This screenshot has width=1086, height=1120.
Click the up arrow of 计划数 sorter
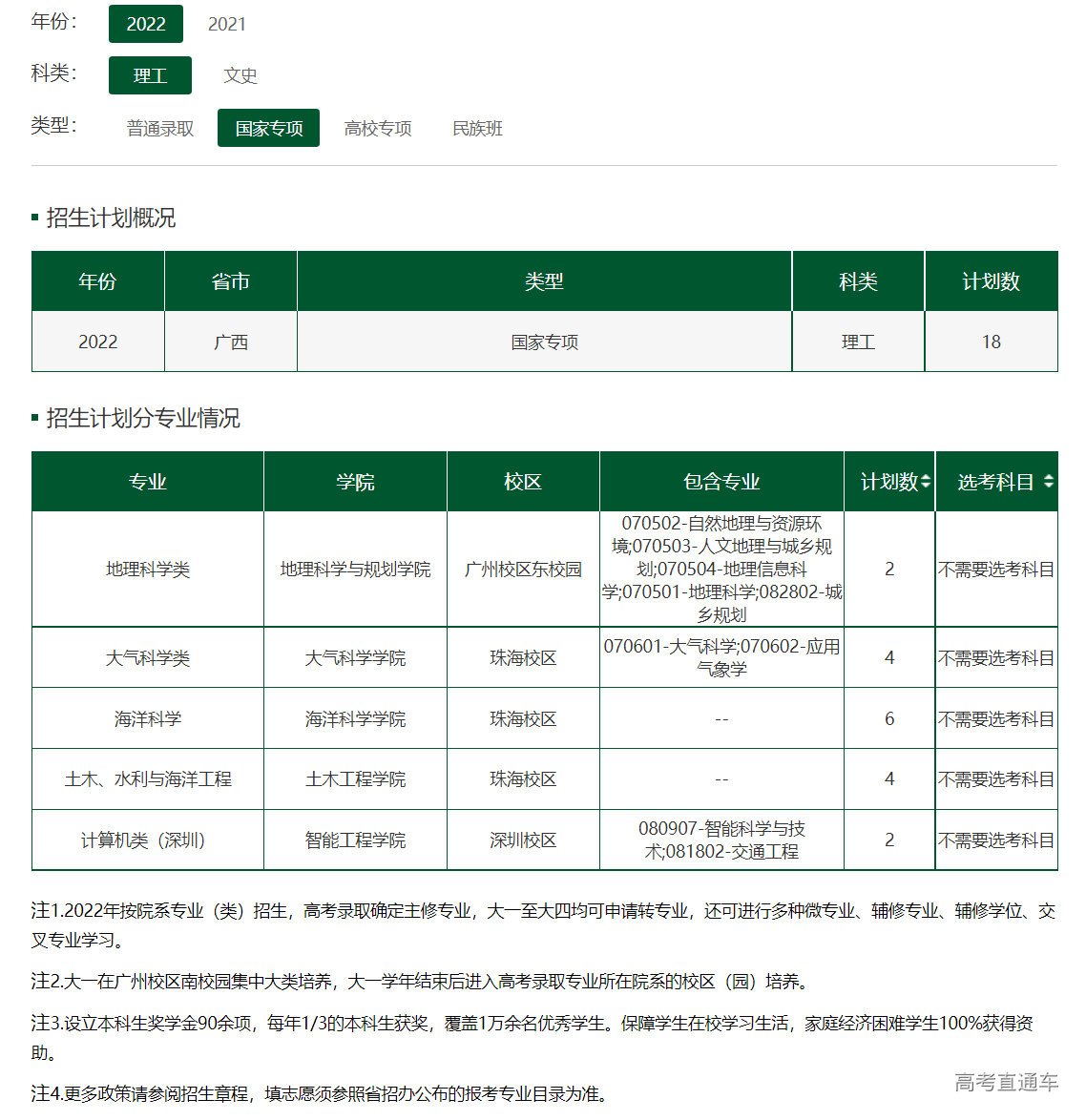click(927, 477)
